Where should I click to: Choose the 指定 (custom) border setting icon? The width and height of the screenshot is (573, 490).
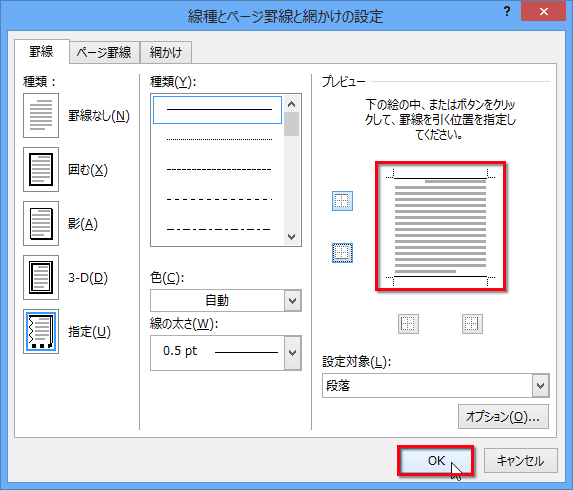[41, 331]
